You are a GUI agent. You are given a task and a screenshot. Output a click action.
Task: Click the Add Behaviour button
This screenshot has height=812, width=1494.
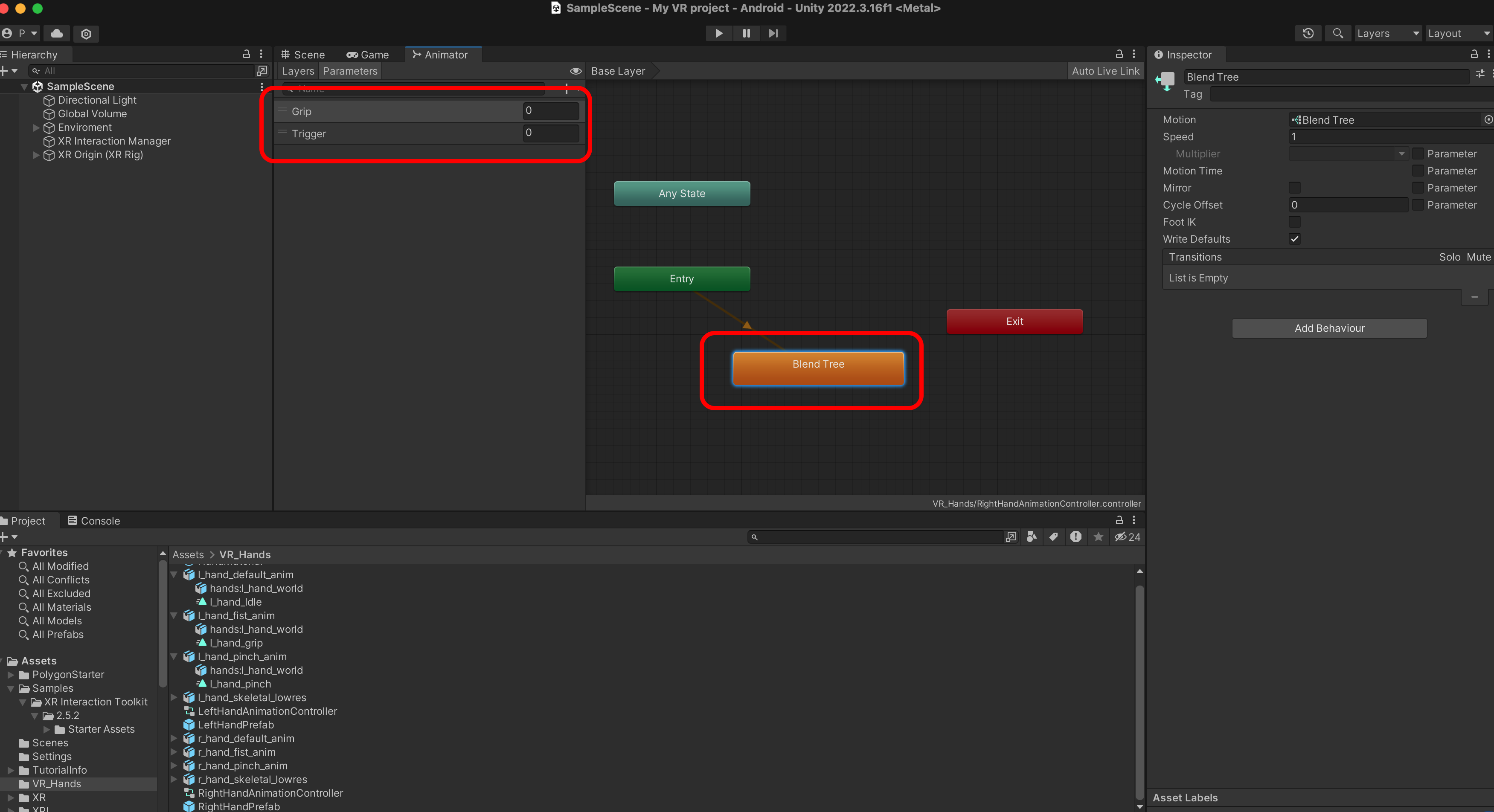pos(1329,328)
